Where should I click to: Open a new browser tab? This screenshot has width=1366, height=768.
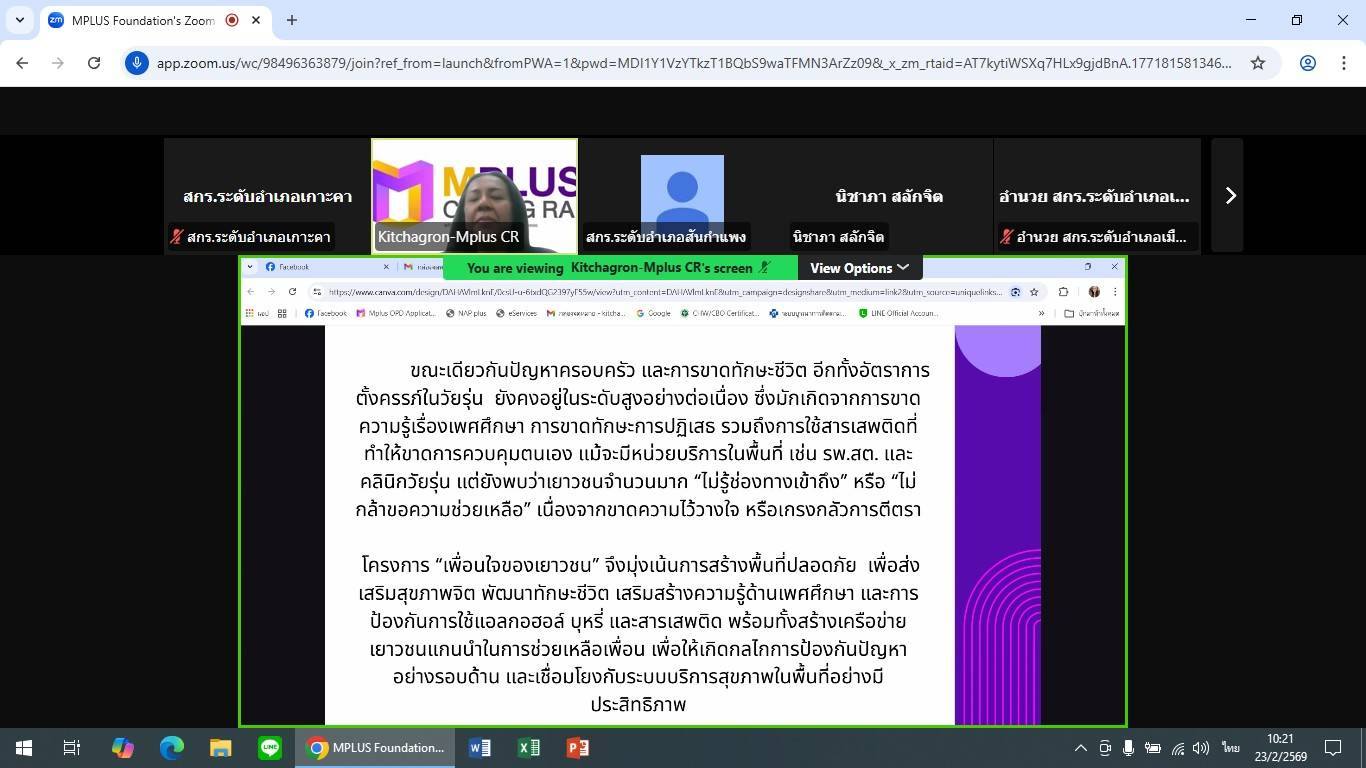[x=292, y=20]
